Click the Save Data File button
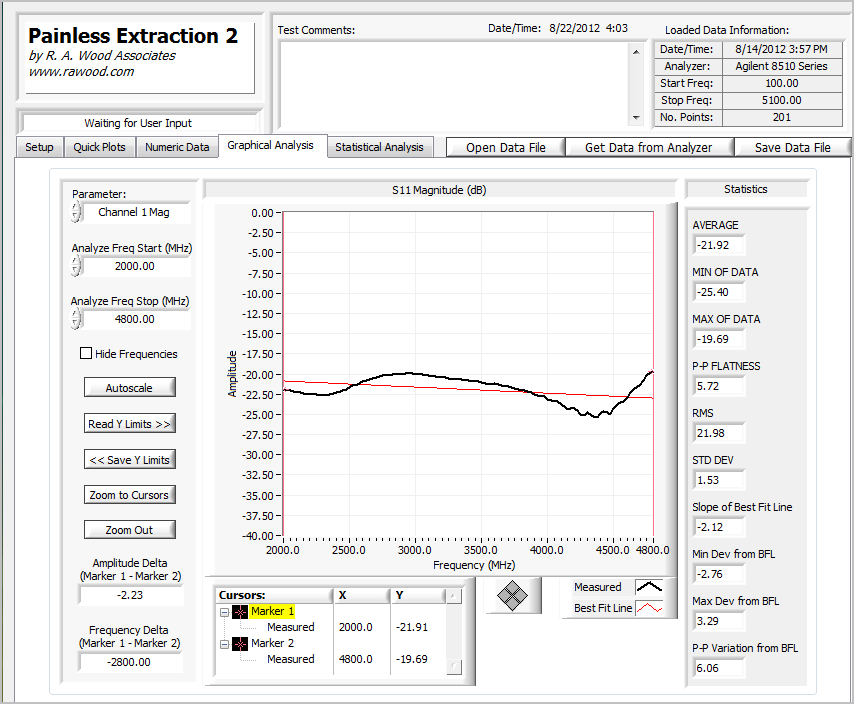Viewport: 854px width, 704px height. pos(792,148)
